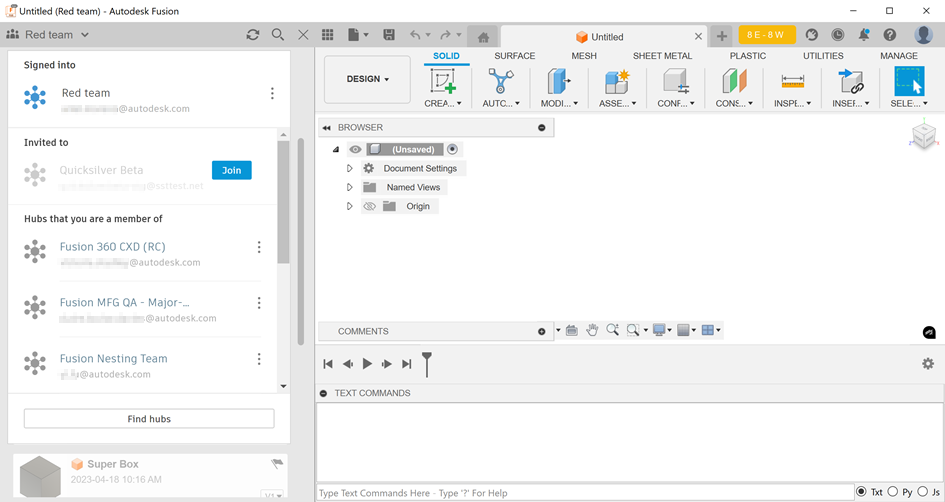945x502 pixels.
Task: Click the text commands input field
Action: pyautogui.click(x=585, y=492)
